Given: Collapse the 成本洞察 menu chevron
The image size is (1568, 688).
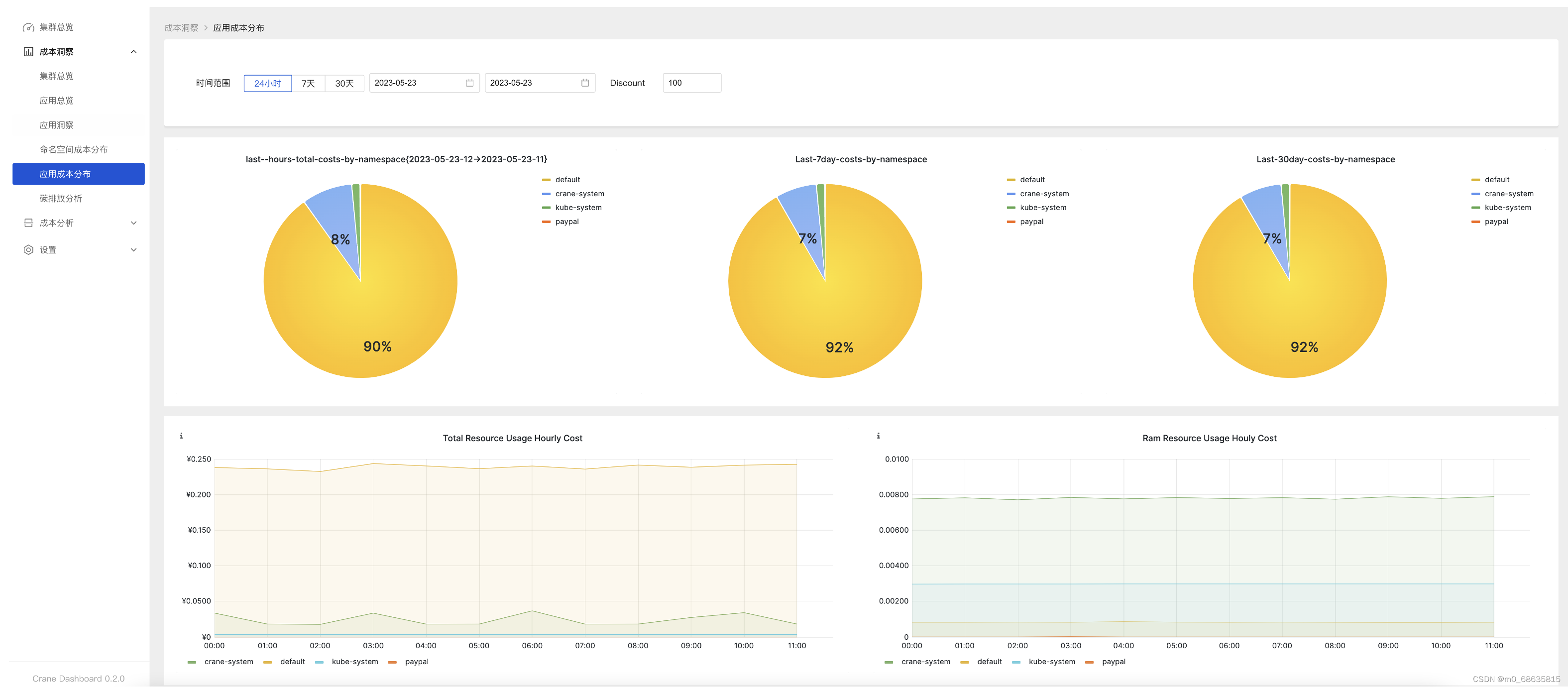Looking at the screenshot, I should (133, 52).
